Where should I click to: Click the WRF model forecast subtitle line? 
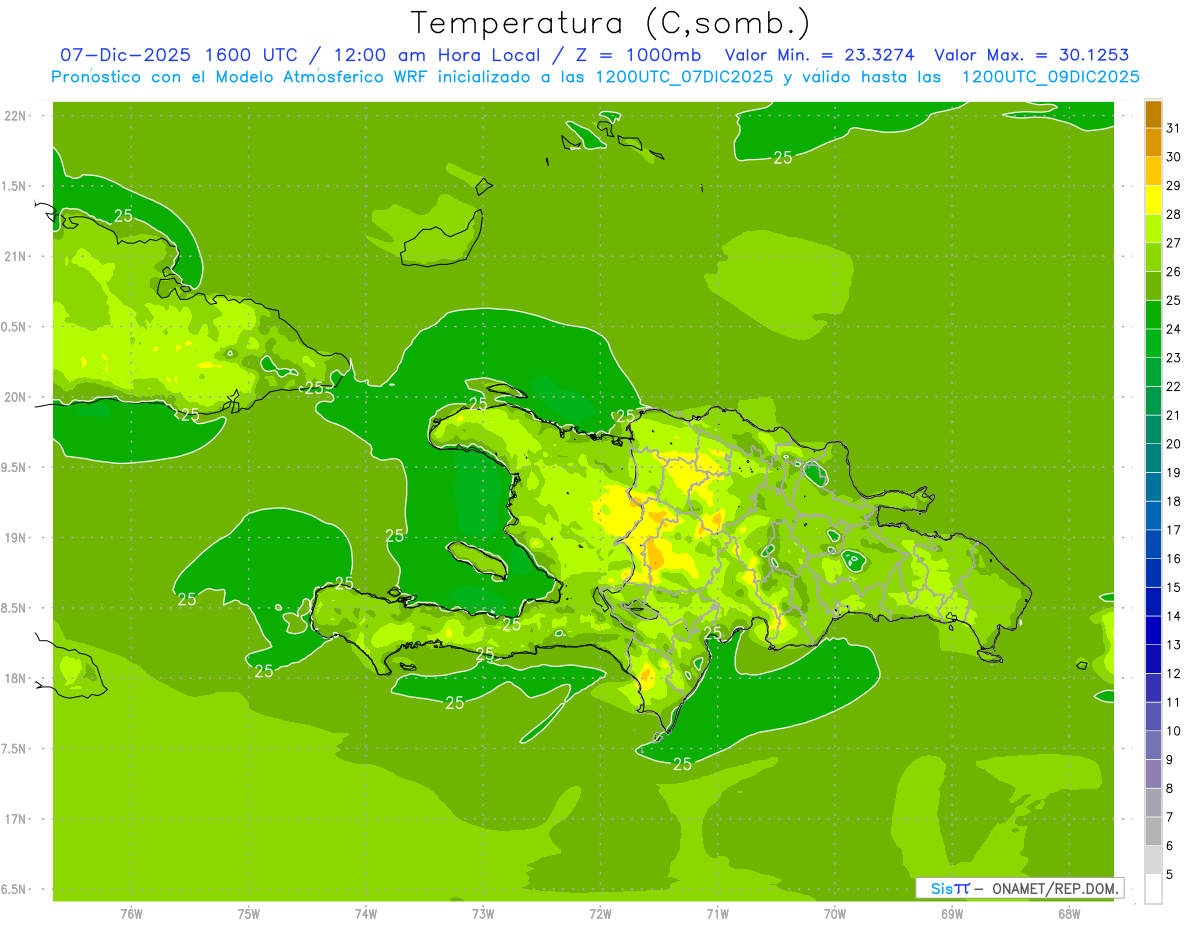pyautogui.click(x=595, y=77)
